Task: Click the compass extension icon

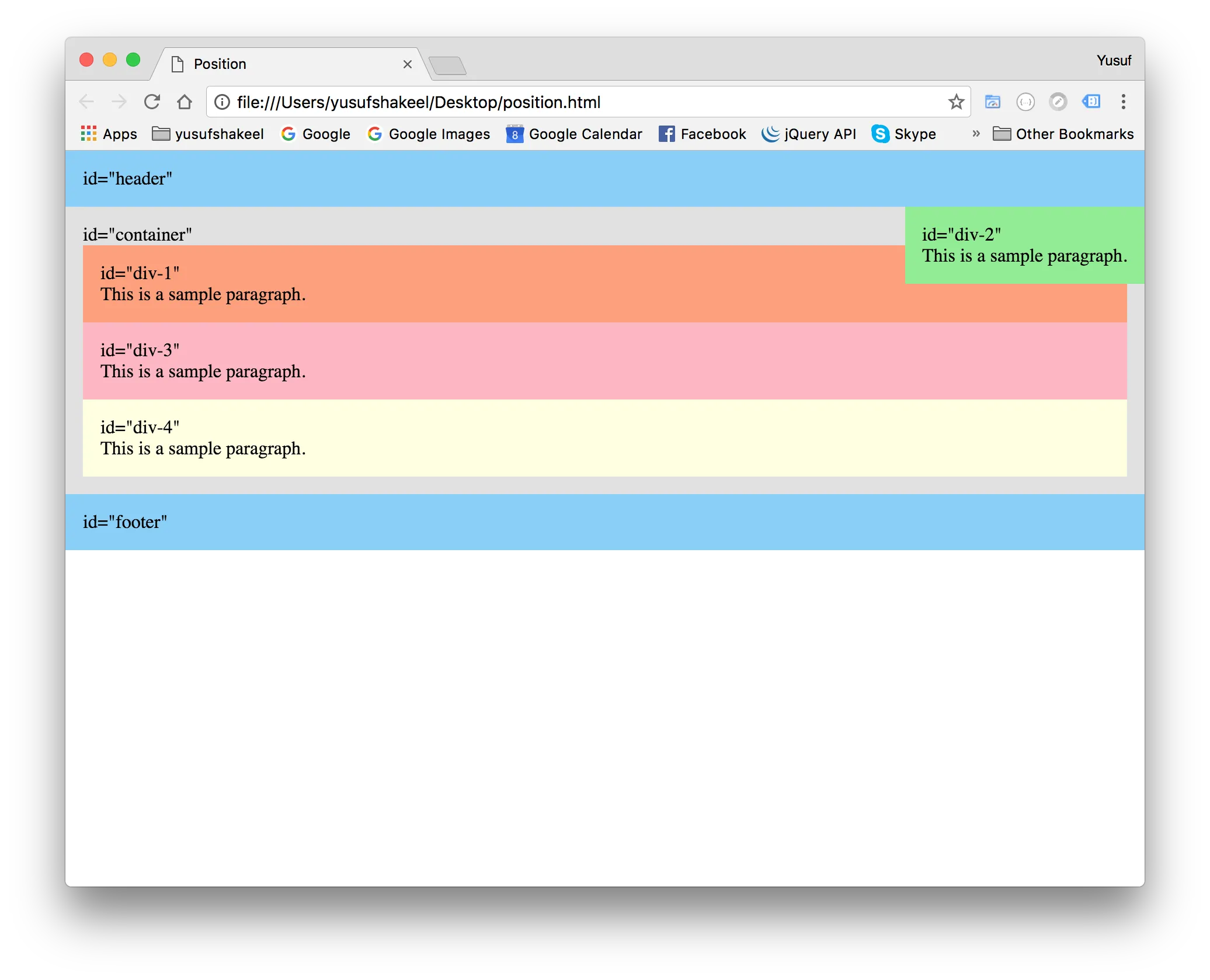Action: click(x=1058, y=102)
